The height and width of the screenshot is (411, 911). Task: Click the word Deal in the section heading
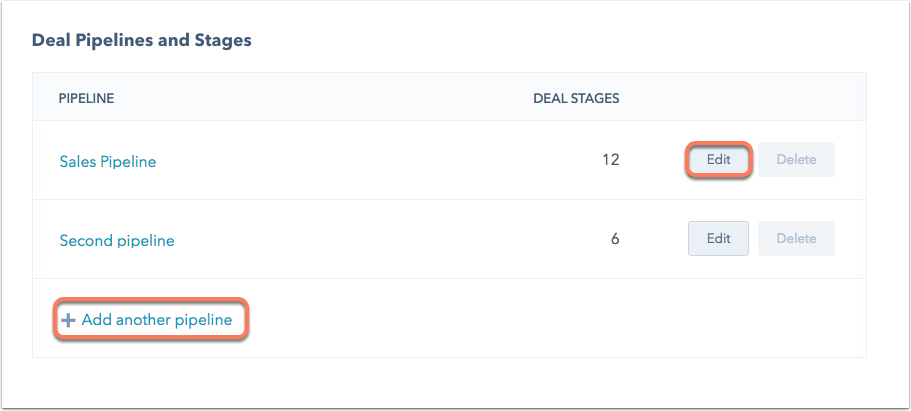(x=49, y=41)
